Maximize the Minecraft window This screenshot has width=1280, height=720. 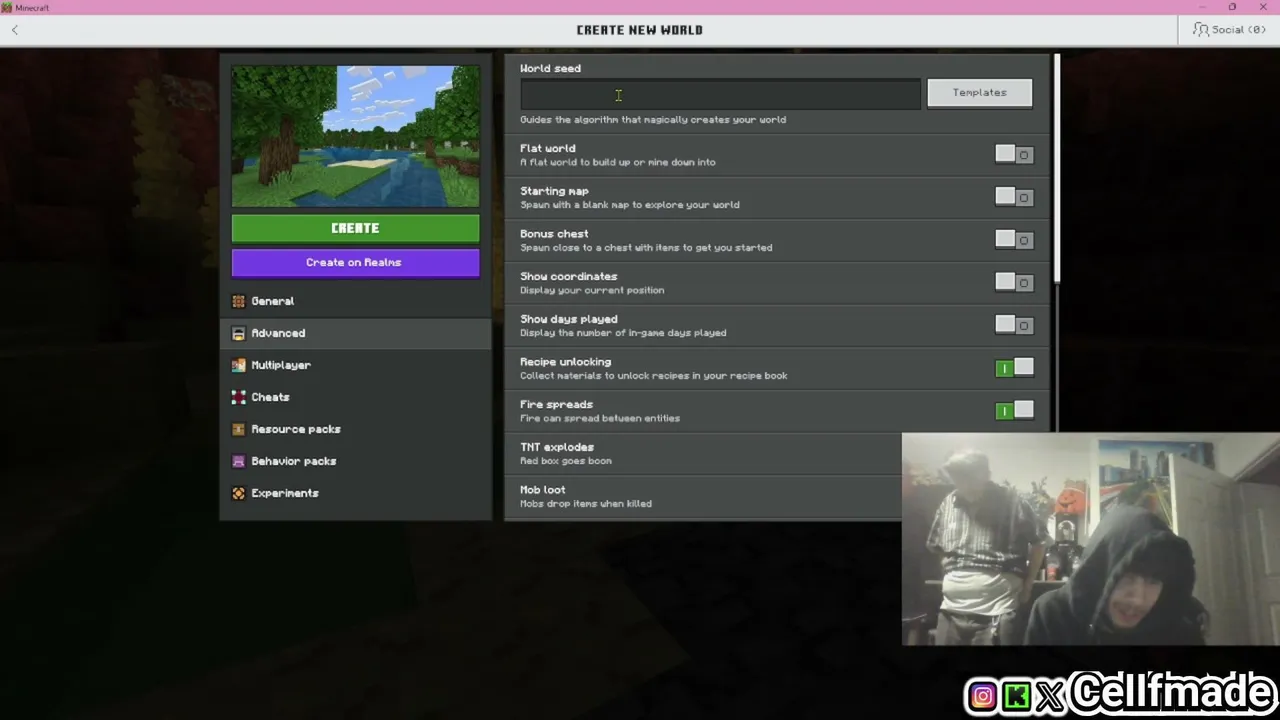tap(1232, 7)
